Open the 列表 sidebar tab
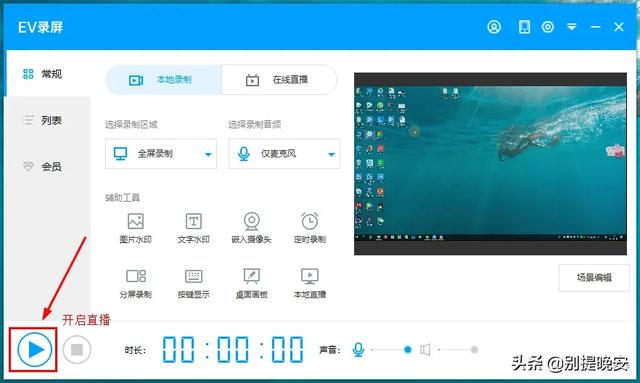This screenshot has width=640, height=383. tap(48, 120)
